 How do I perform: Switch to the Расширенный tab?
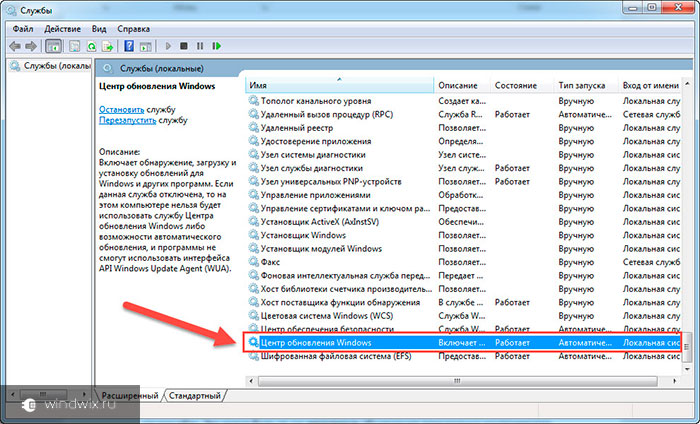coord(129,395)
